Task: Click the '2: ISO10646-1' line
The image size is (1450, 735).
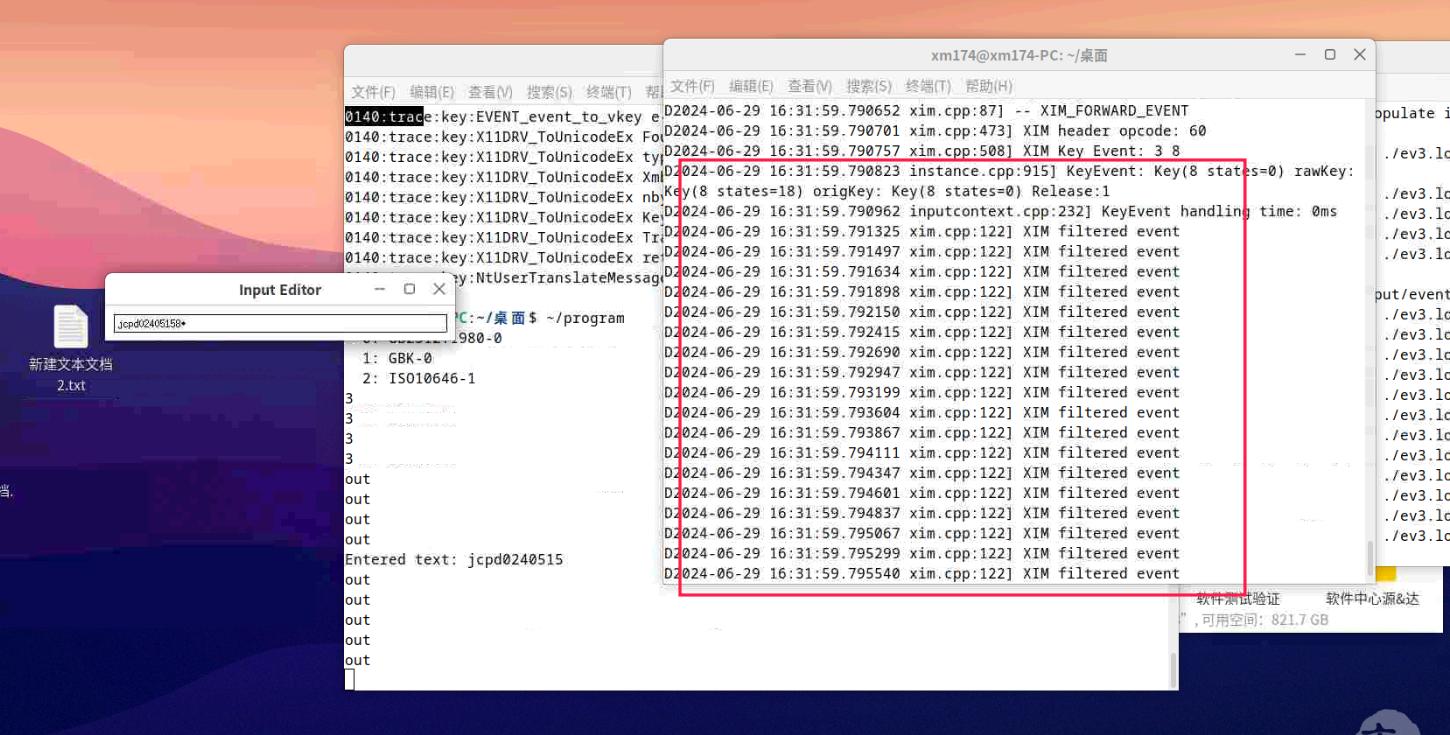Action: tap(418, 378)
